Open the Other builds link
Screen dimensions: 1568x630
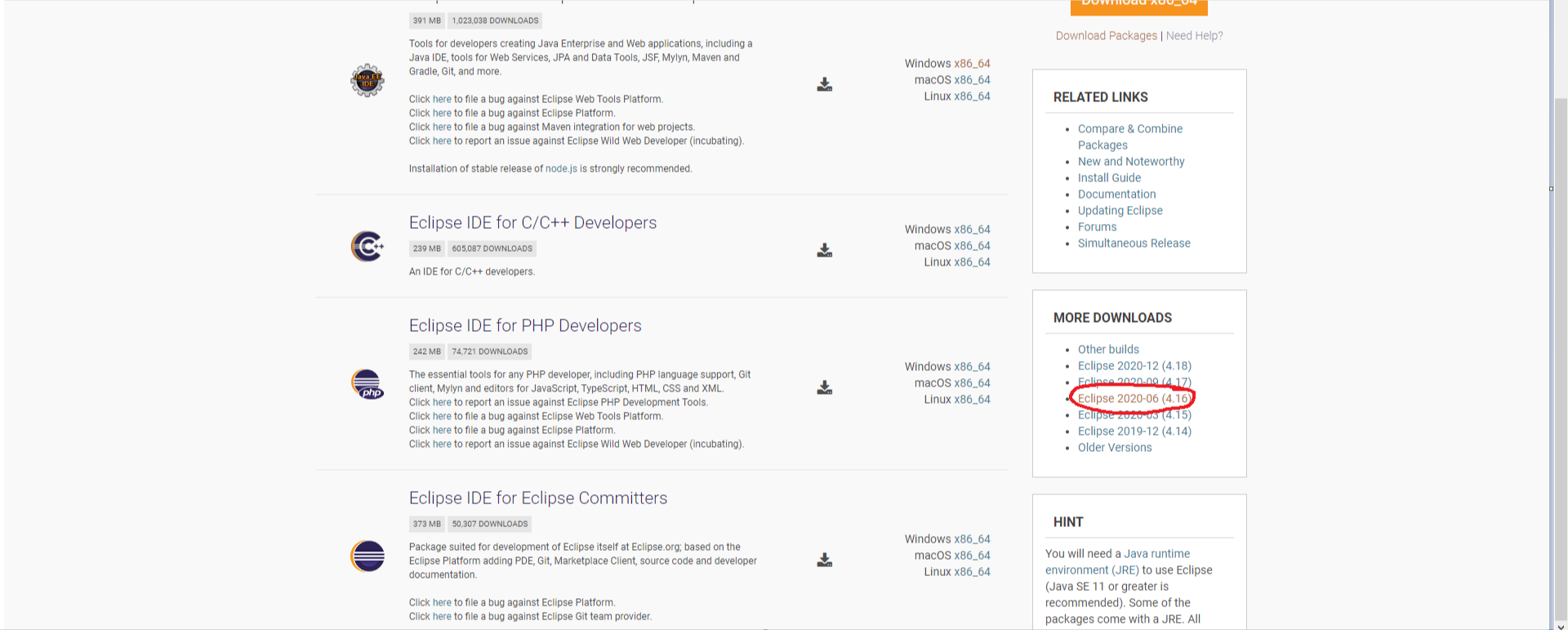click(1108, 350)
